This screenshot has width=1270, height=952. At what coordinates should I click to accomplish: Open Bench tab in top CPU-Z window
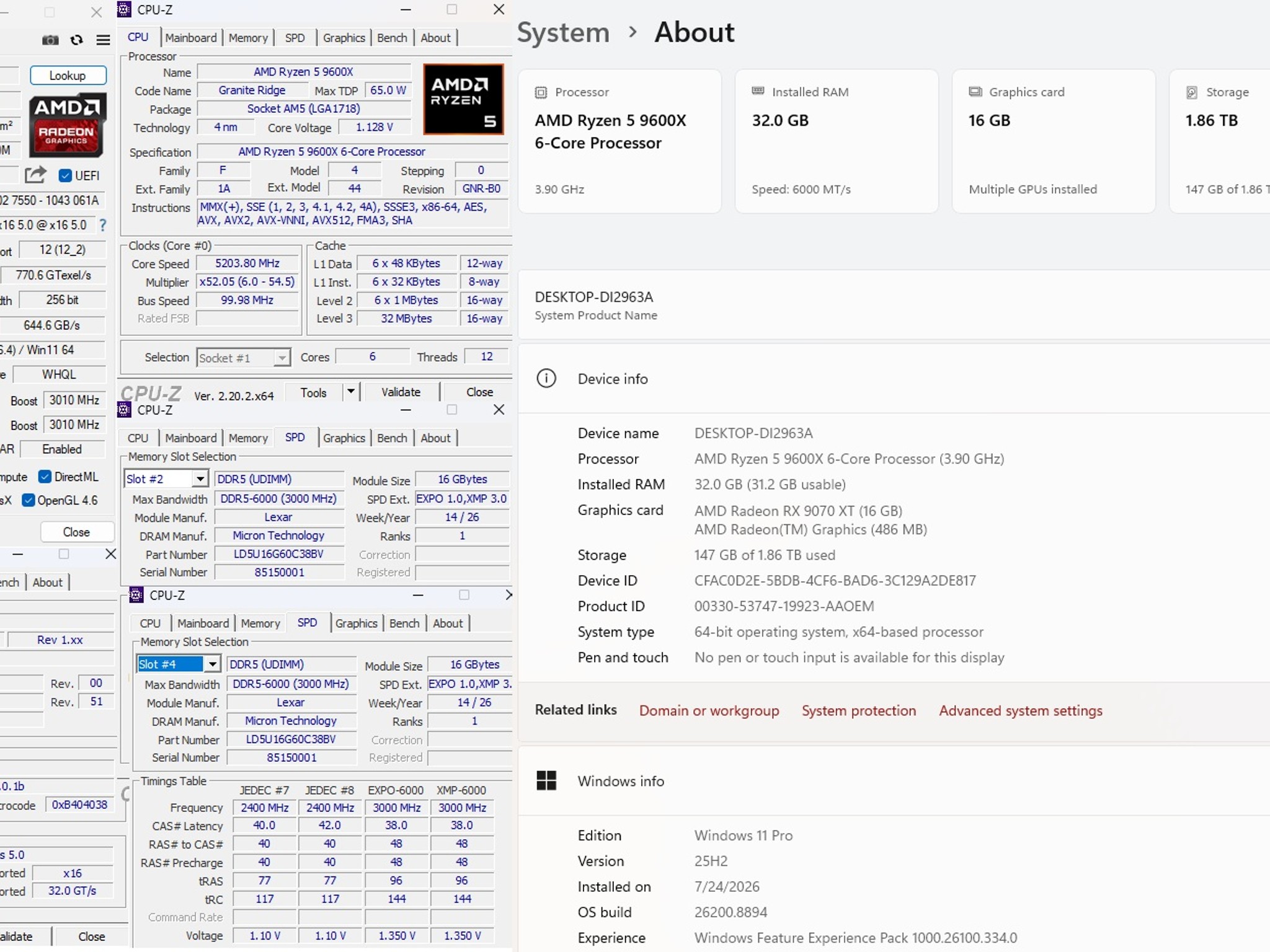click(392, 38)
